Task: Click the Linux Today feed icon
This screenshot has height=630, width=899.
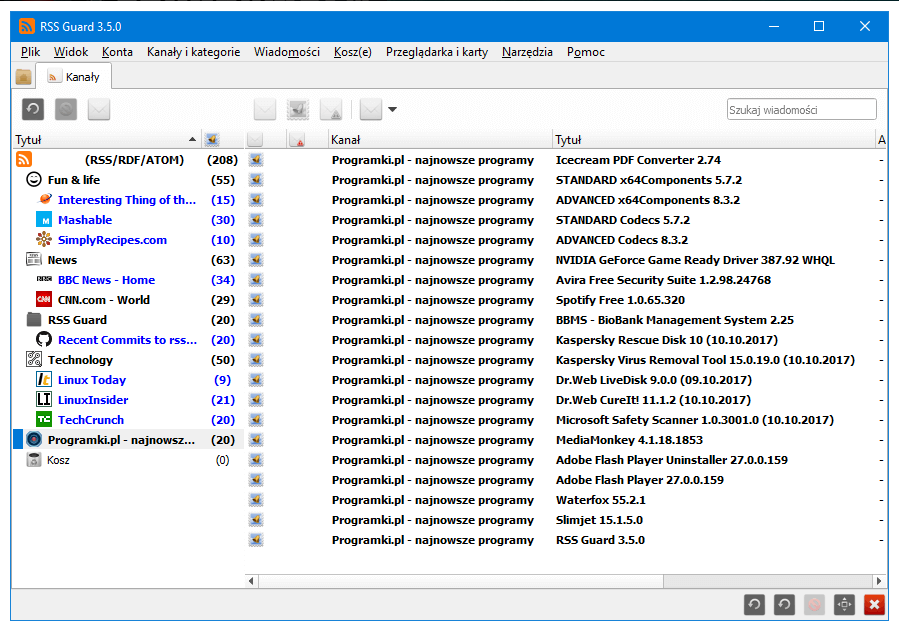Action: 44,379
